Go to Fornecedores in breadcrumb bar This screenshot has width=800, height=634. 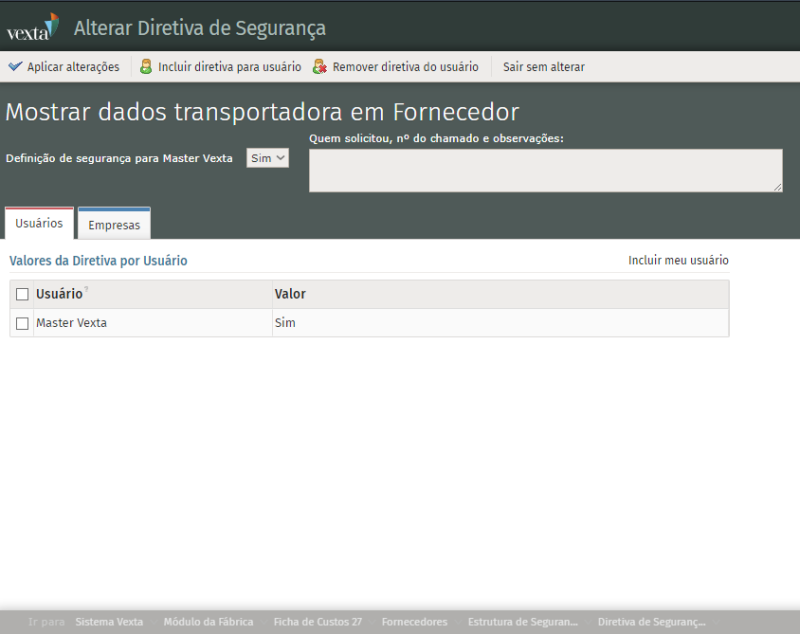coord(414,622)
